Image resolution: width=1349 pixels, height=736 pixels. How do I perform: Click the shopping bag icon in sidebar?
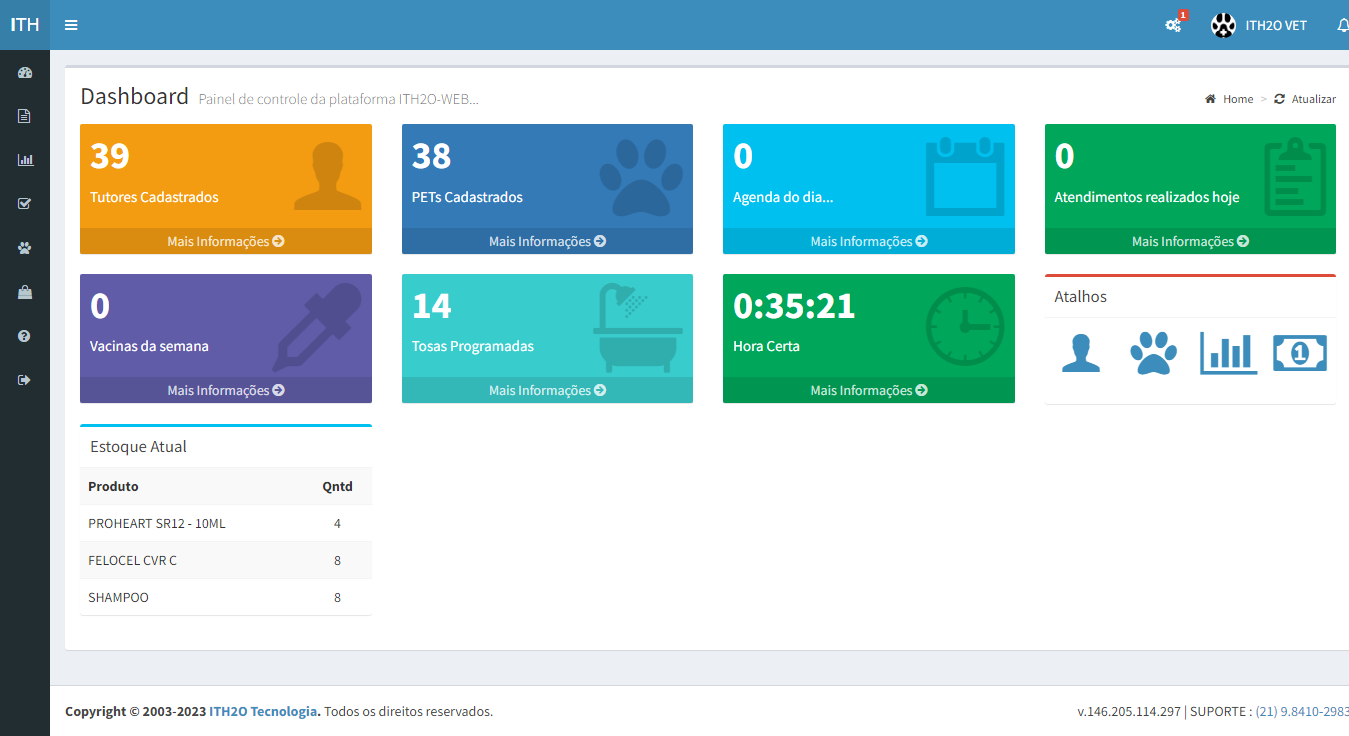(x=24, y=291)
